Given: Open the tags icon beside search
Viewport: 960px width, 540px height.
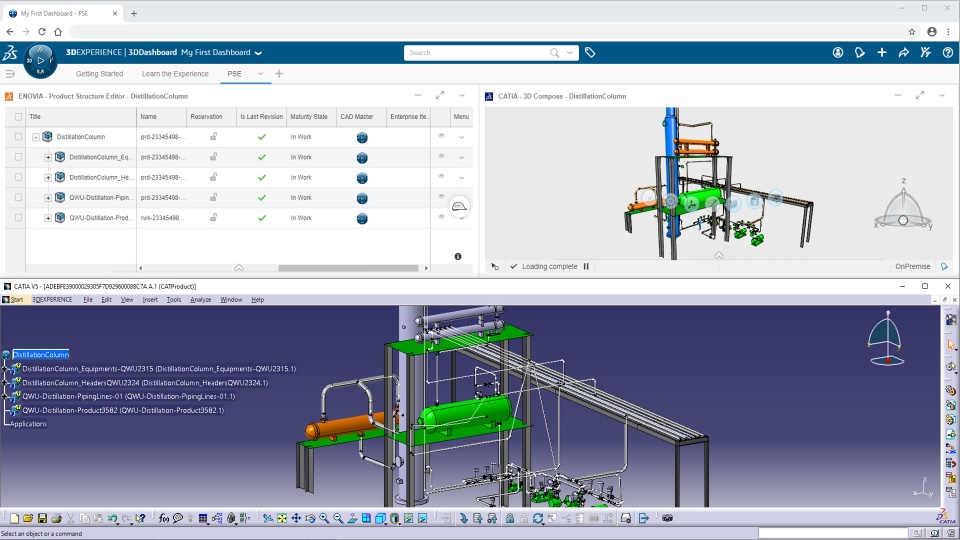Looking at the screenshot, I should [x=590, y=53].
